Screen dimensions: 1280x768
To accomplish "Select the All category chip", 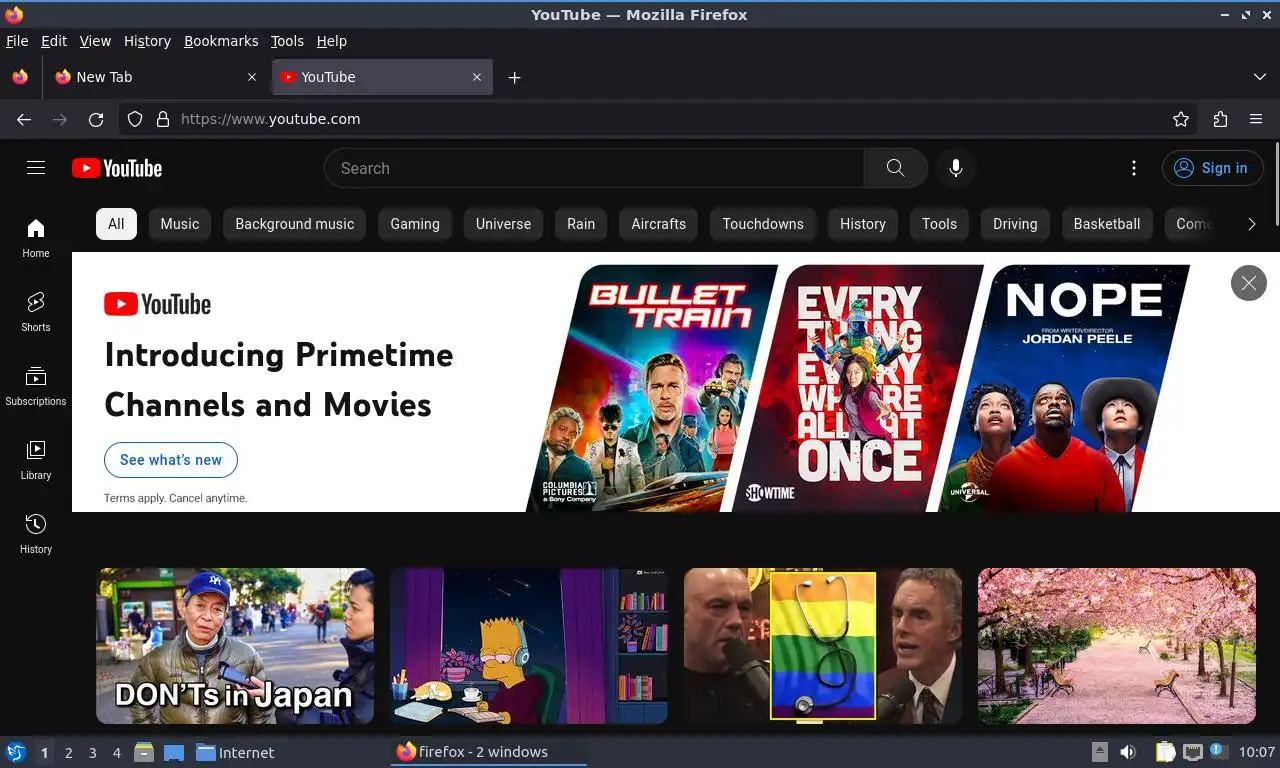I will tap(116, 224).
